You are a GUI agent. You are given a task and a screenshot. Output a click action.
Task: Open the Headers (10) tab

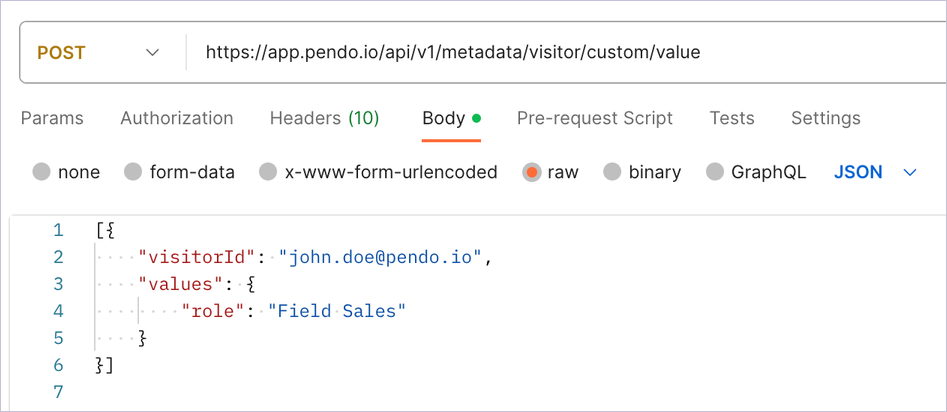[x=324, y=118]
